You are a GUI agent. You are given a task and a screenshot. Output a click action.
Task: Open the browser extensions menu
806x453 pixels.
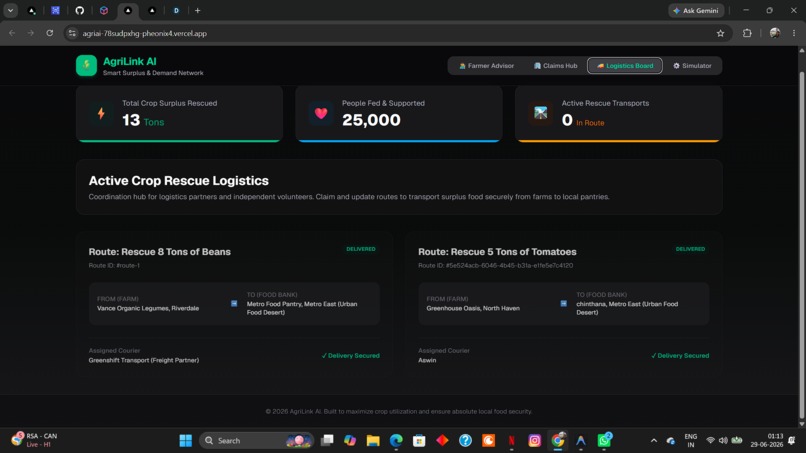(747, 33)
